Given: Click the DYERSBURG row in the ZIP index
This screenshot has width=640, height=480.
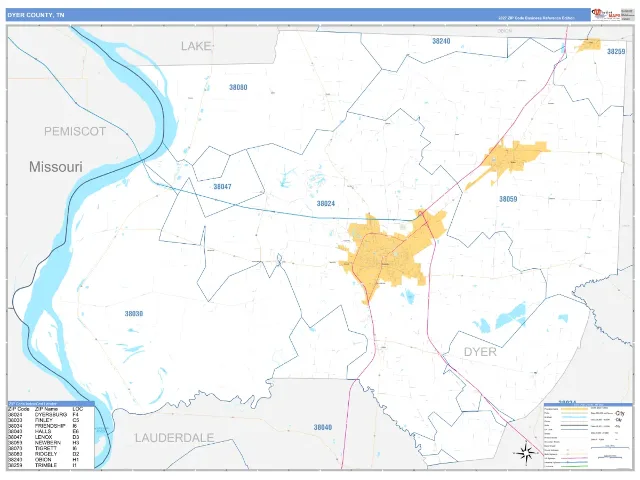Looking at the screenshot, I should [44, 415].
